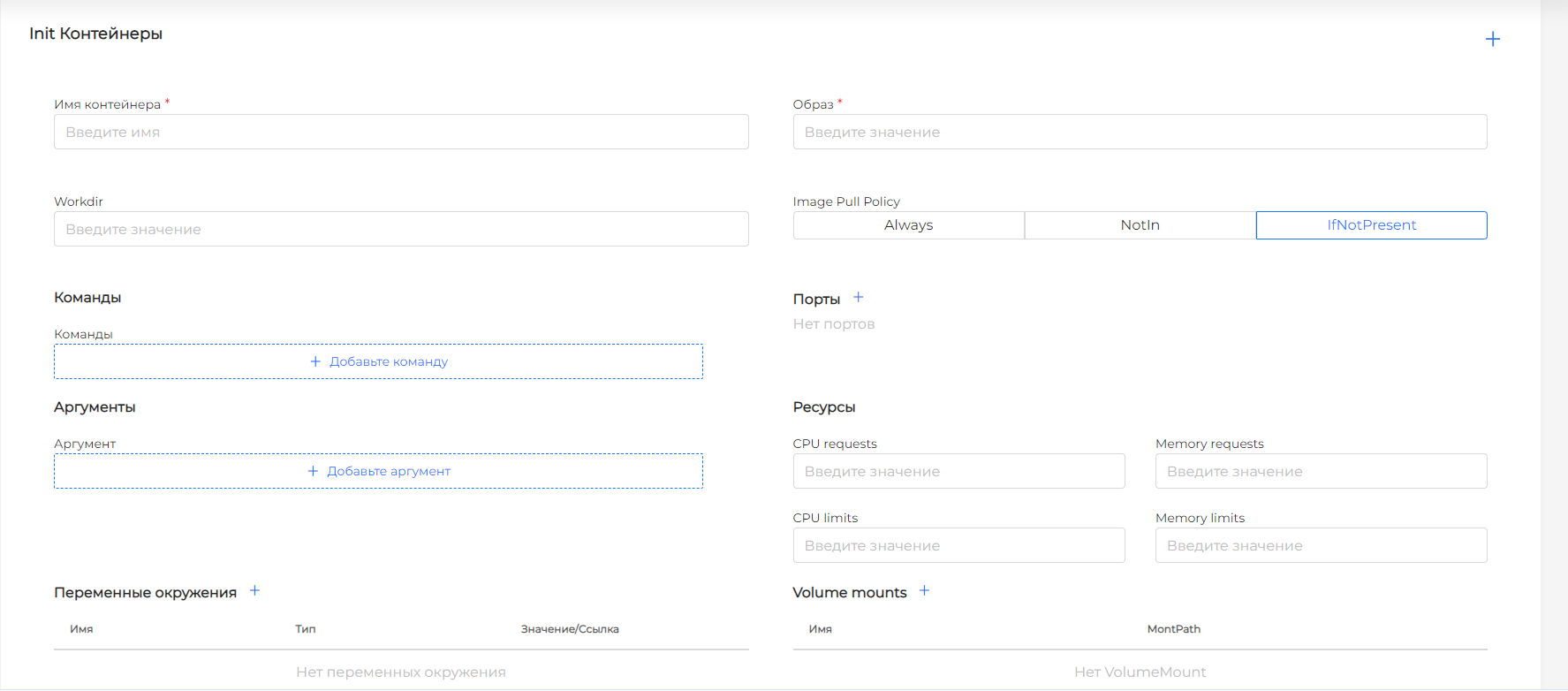Viewport: 1568px width, 691px height.
Task: Click the plus icon beside Volume mounts
Action: coord(924,591)
